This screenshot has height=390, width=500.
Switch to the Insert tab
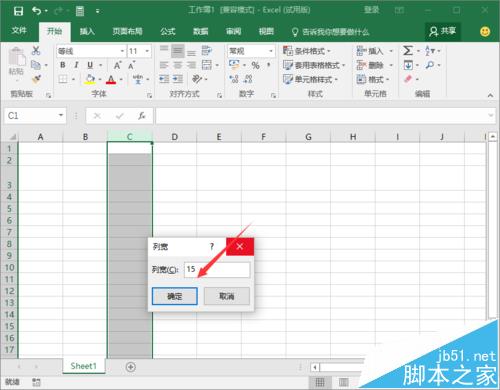[87, 31]
